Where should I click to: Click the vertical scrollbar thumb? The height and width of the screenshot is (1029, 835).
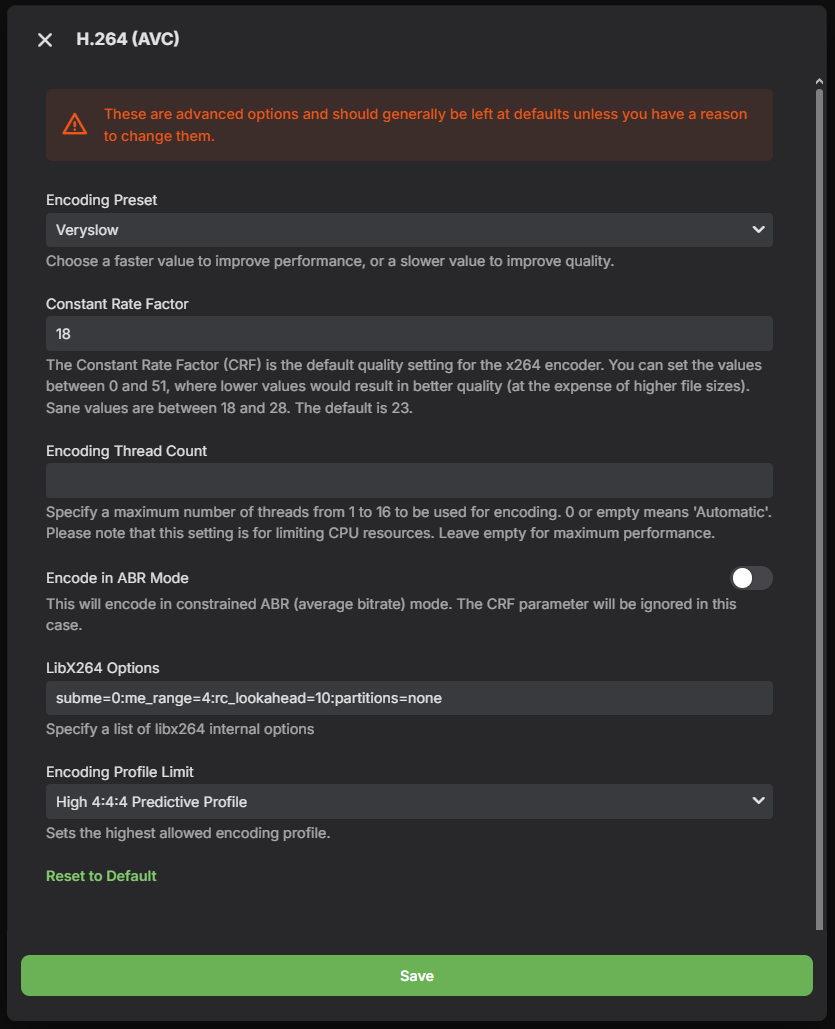pyautogui.click(x=819, y=509)
